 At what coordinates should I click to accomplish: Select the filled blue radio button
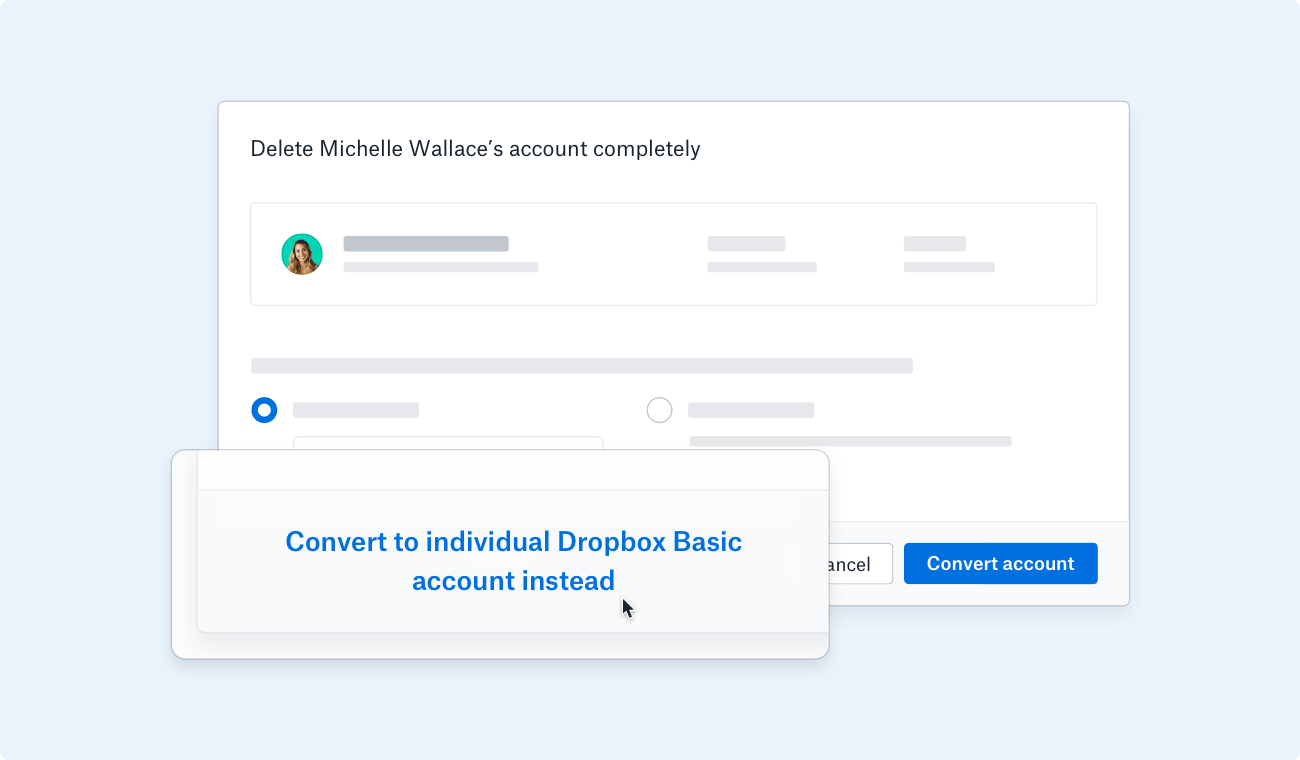264,410
